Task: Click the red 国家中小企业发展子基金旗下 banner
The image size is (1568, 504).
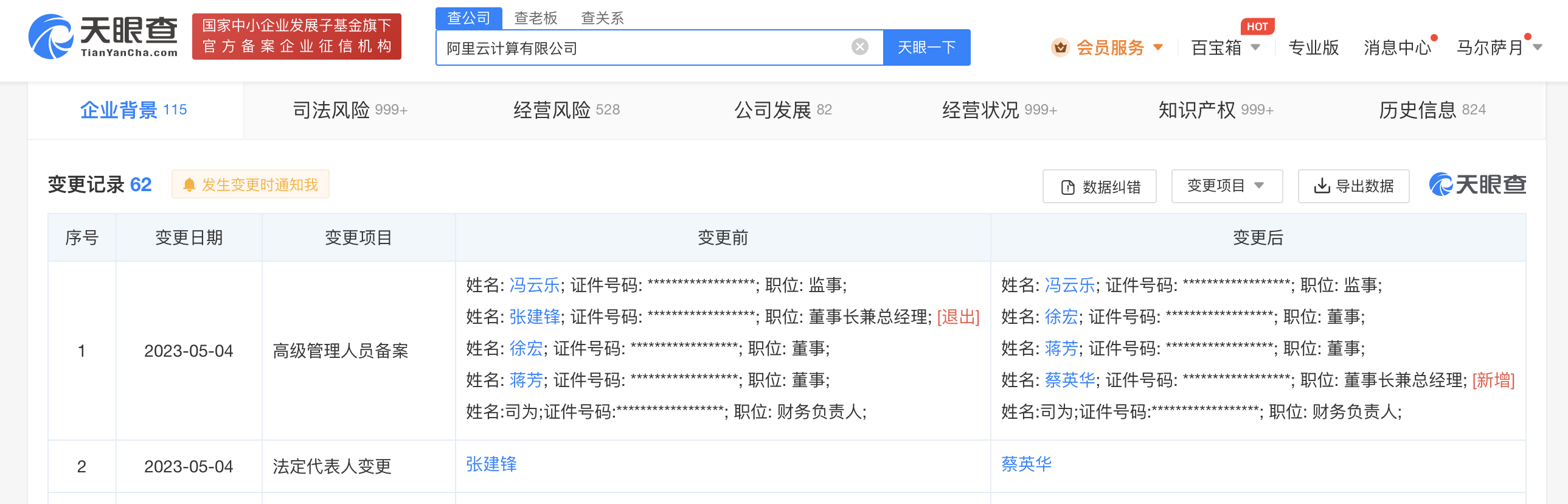Action: coord(296,37)
